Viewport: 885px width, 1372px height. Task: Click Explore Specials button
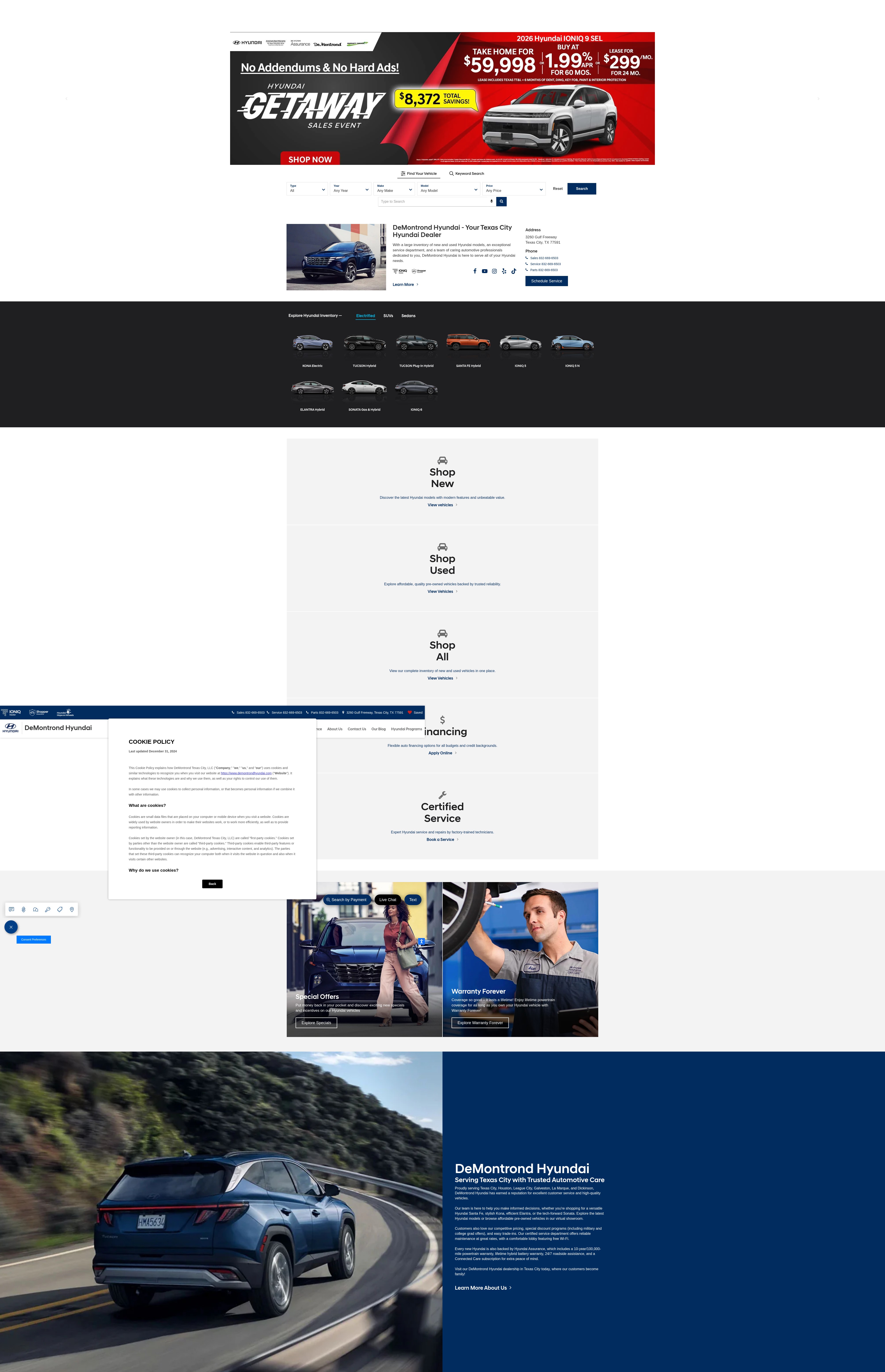pos(316,1023)
